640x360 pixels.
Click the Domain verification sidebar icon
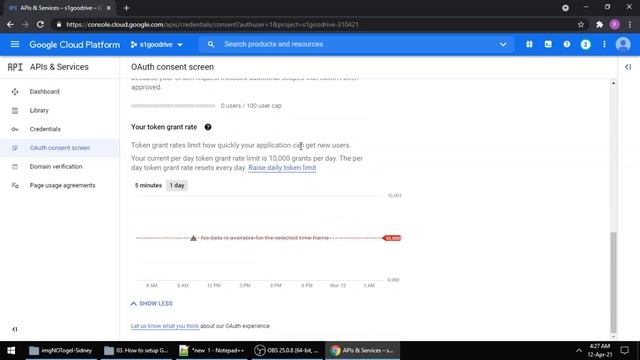pos(15,167)
